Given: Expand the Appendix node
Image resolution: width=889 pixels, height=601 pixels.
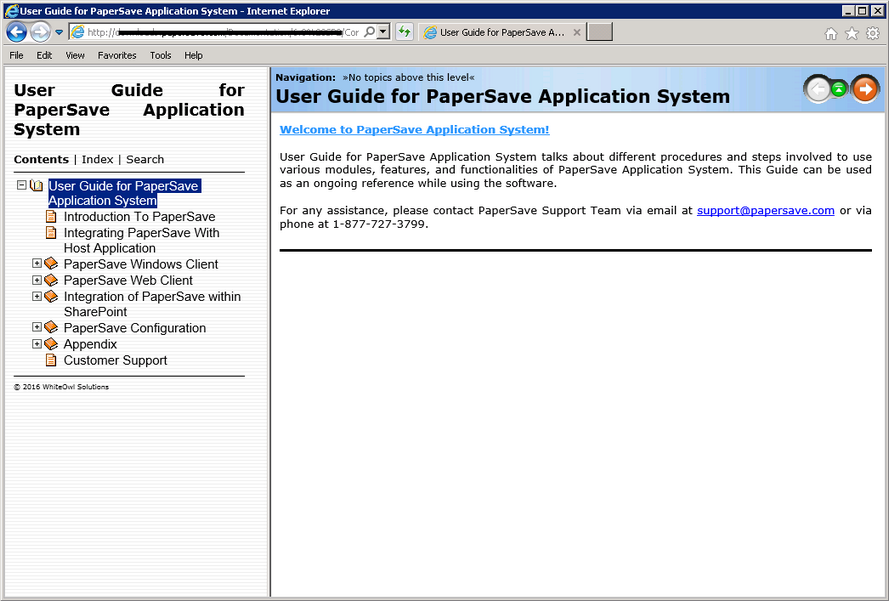Looking at the screenshot, I should 37,344.
